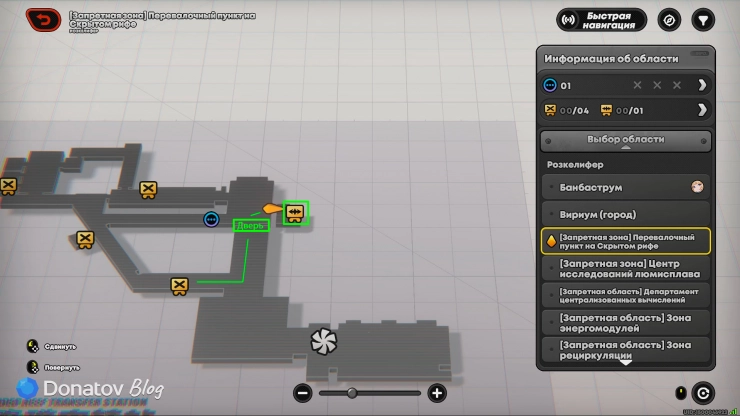Click the red back arrow button

pyautogui.click(x=43, y=20)
